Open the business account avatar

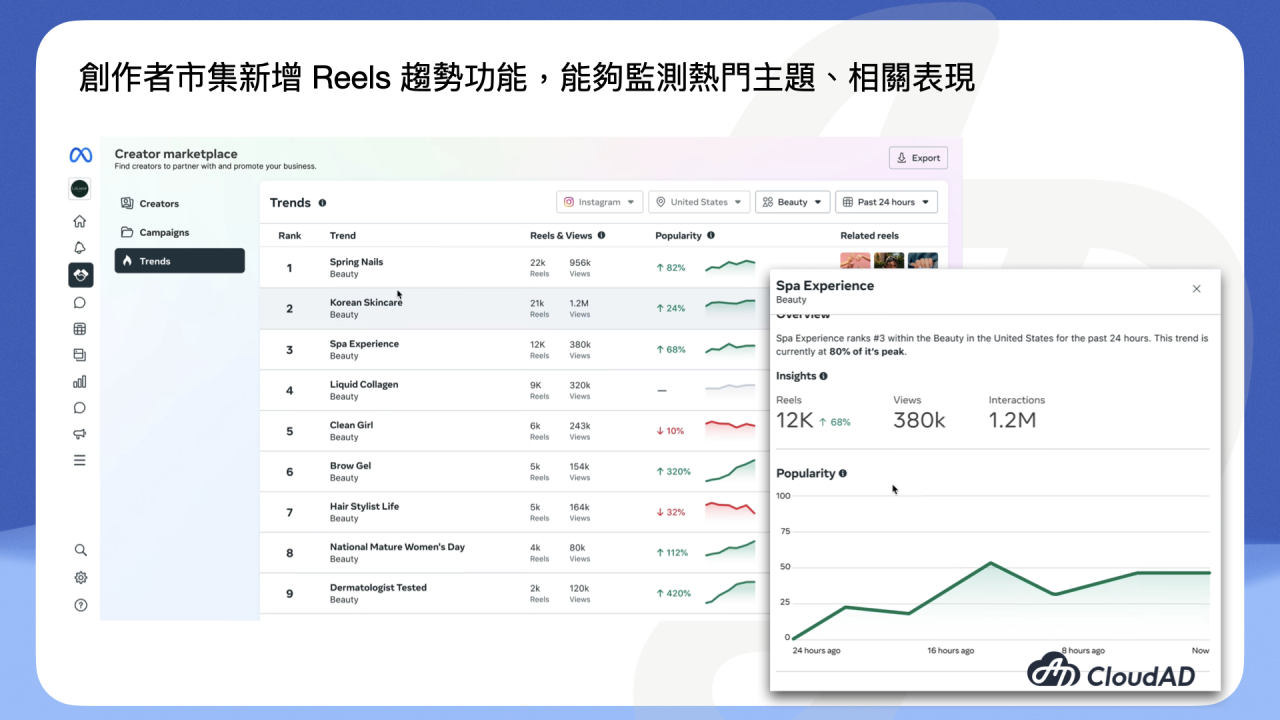click(x=80, y=188)
